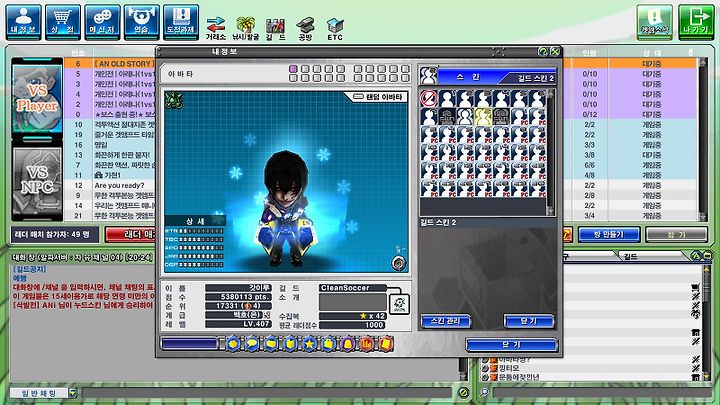Click the speech bubble hexagon badge icon
Screen dimensions: 720x405
252,343
